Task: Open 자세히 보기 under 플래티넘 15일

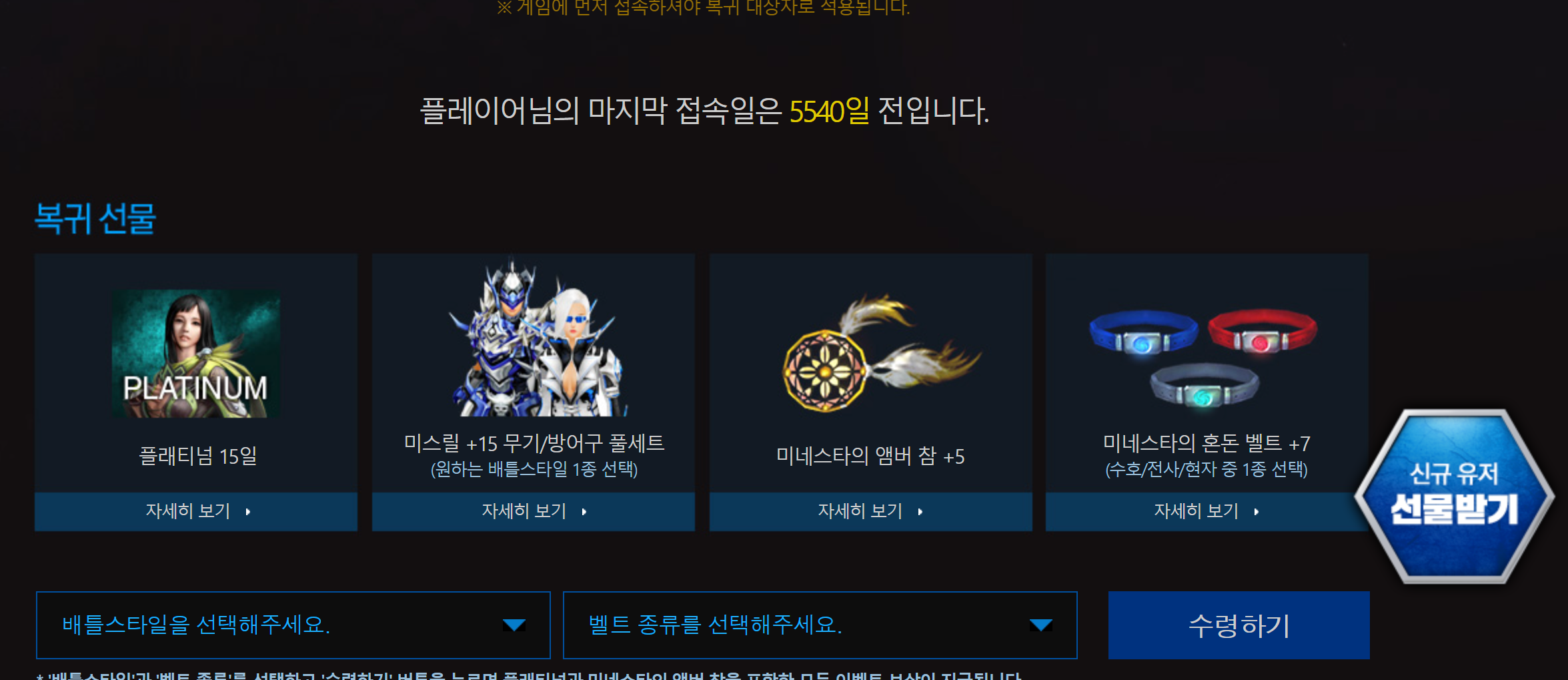Action: click(196, 511)
